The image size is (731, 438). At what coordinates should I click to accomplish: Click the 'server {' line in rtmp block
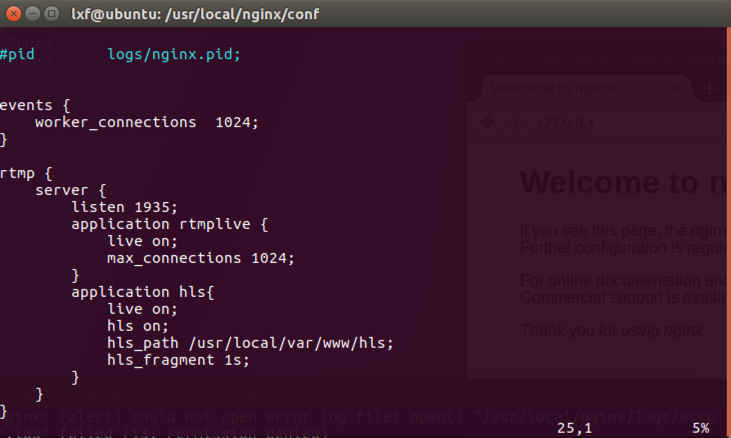click(x=71, y=191)
